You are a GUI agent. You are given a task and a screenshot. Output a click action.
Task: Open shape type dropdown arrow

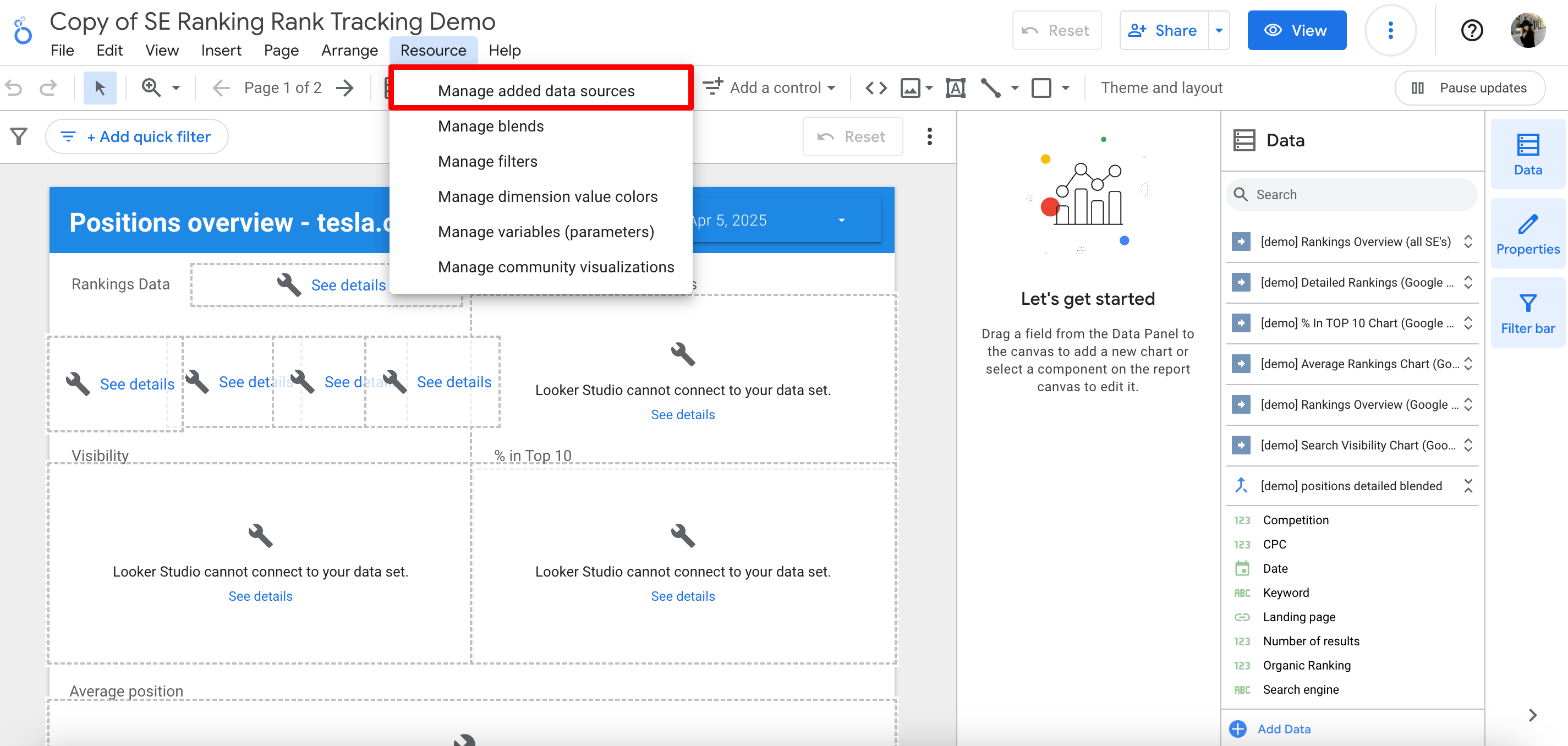tap(1065, 87)
